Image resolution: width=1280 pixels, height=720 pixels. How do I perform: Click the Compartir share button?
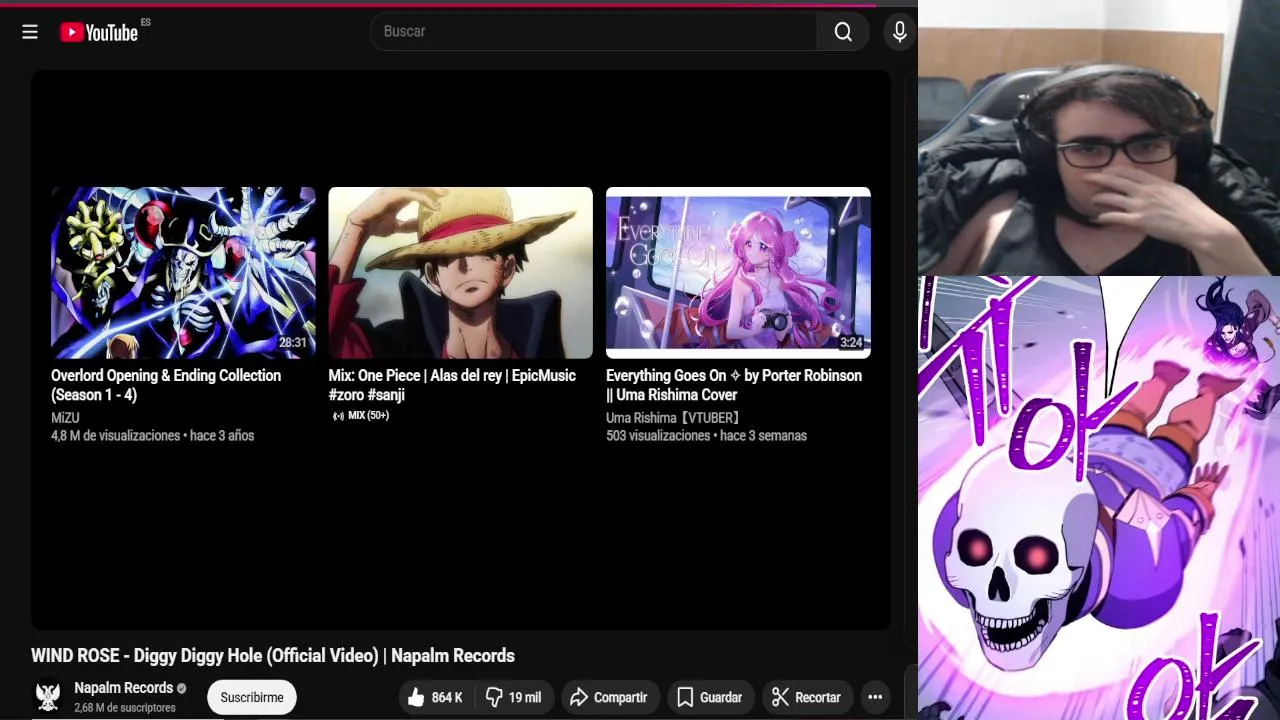click(609, 697)
